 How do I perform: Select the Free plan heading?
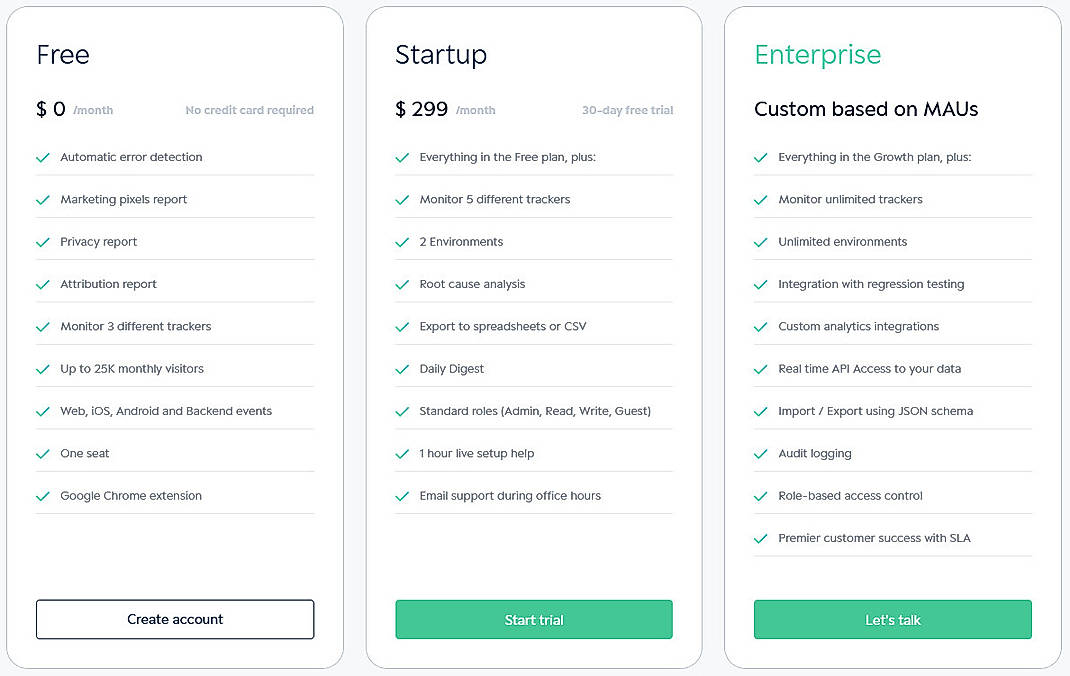62,55
